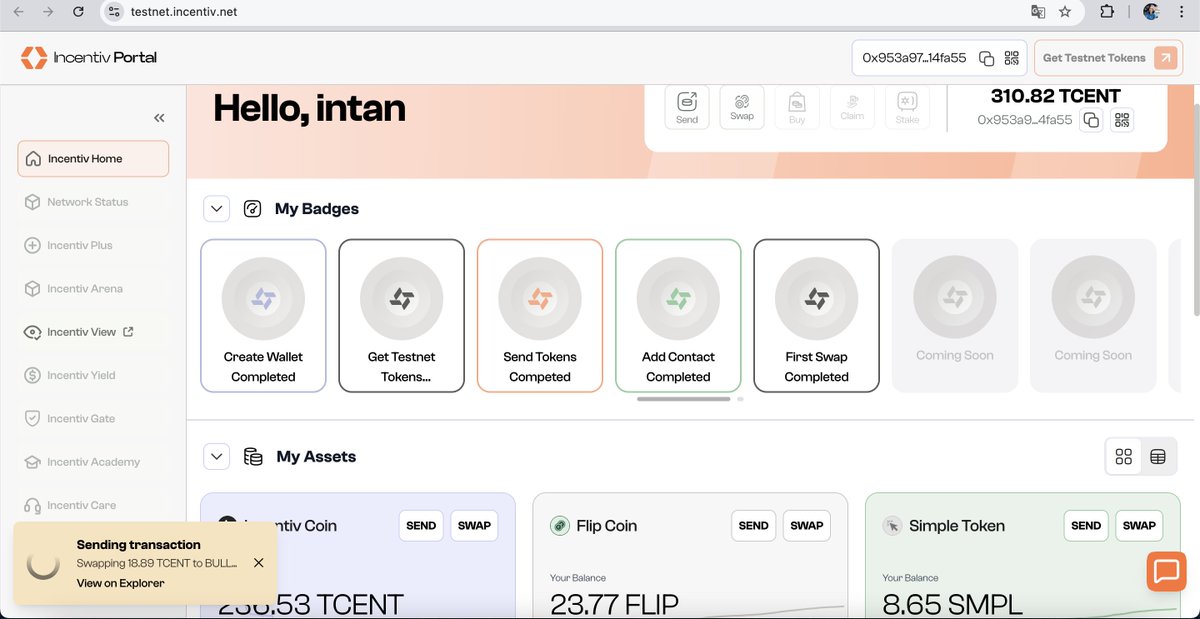Screen dimensions: 1200x619
Task: Click the Simple Token icon
Action: click(x=892, y=526)
